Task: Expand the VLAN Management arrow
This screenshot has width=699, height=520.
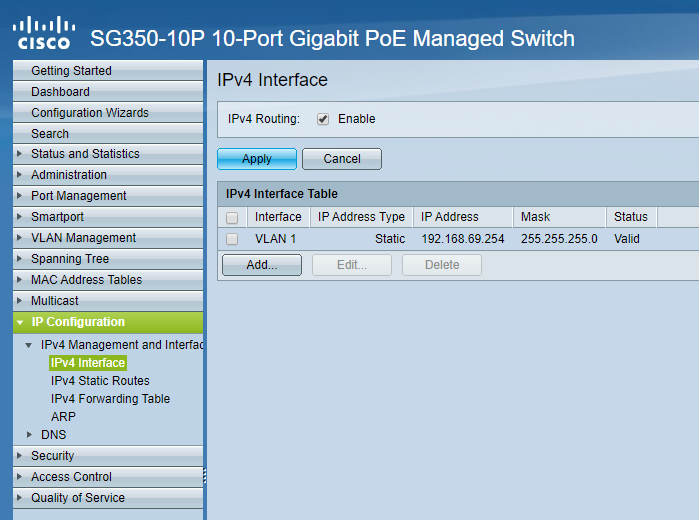Action: pos(19,237)
